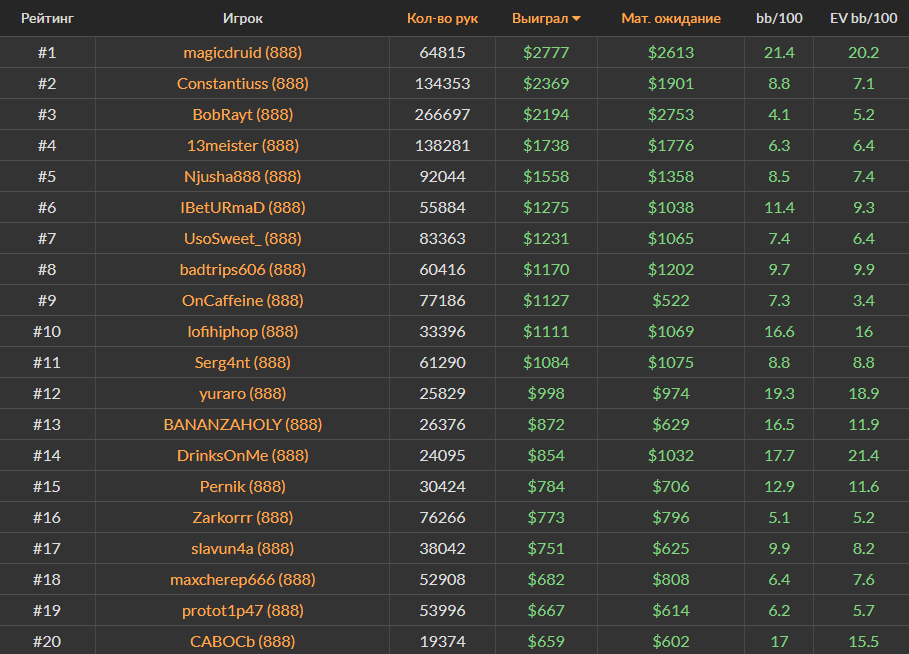Click the sort arrow next to Выиграл
Screen dimensions: 909x654
coord(576,19)
